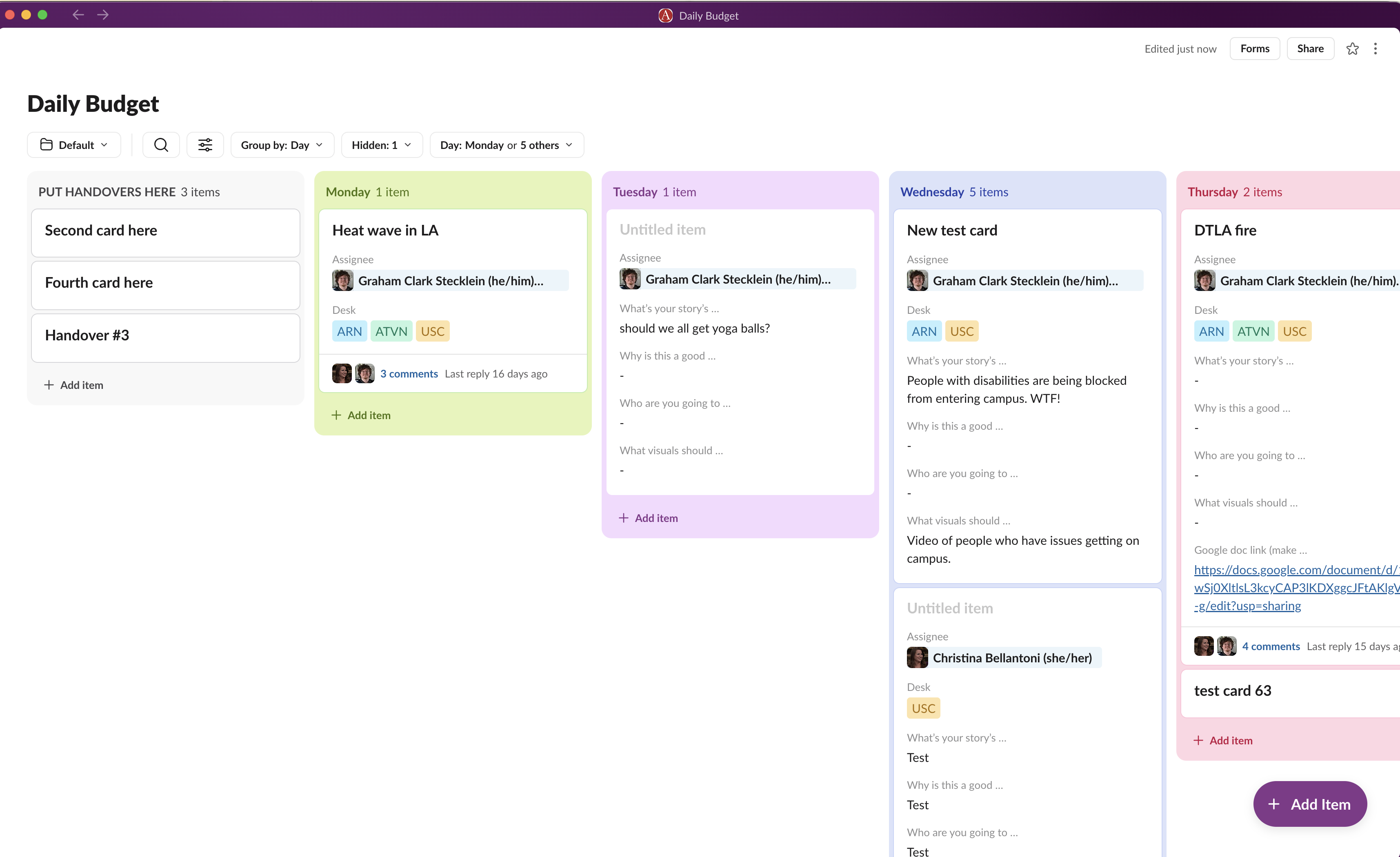Click the Share button
1400x857 pixels.
pyautogui.click(x=1310, y=48)
